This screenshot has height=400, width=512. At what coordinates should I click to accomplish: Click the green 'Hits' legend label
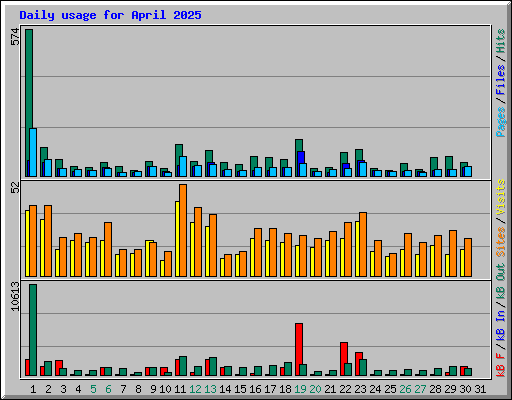tap(500, 41)
